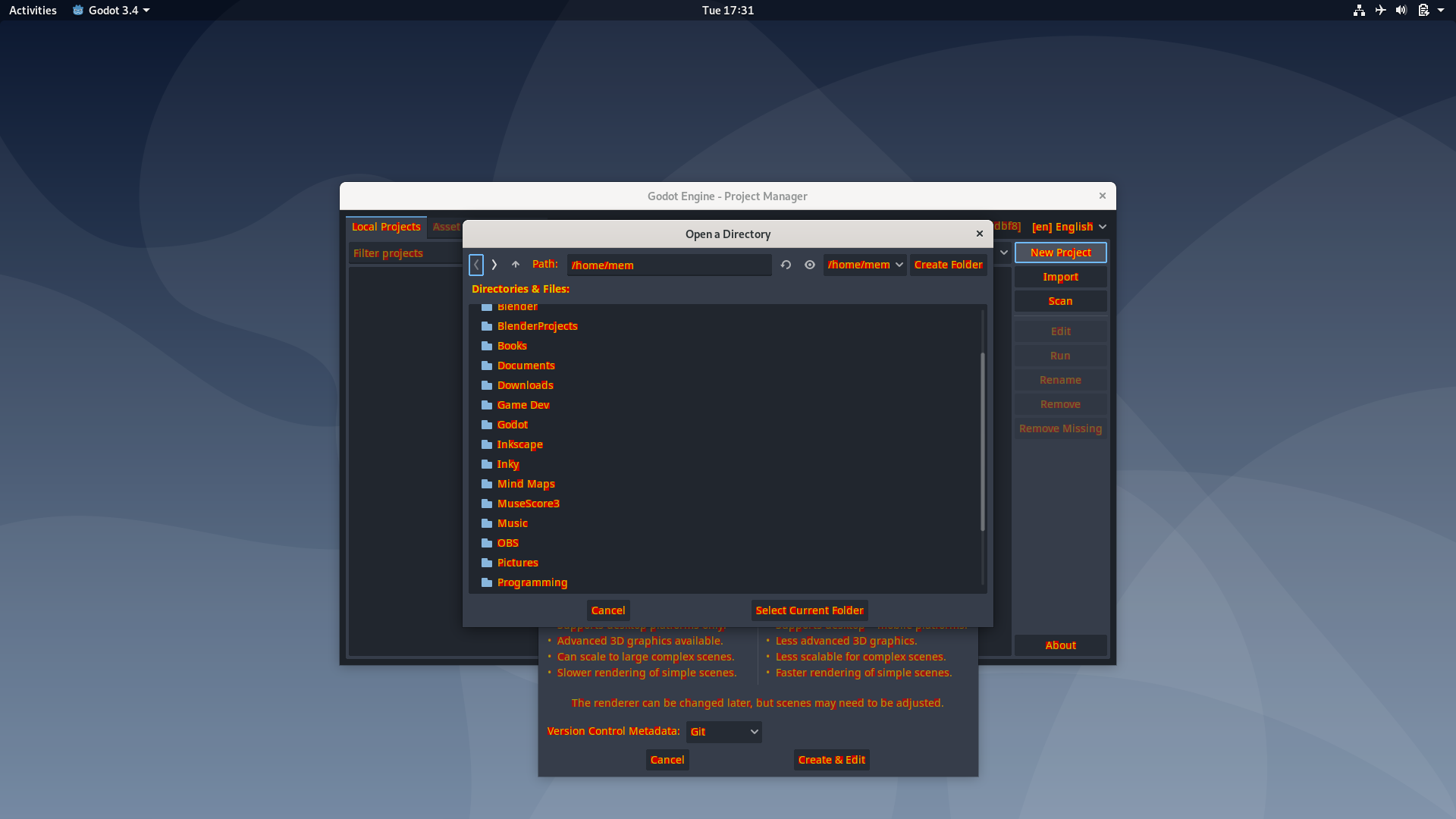The height and width of the screenshot is (819, 1456).
Task: Click the volume icon in the system tray
Action: point(1401,10)
